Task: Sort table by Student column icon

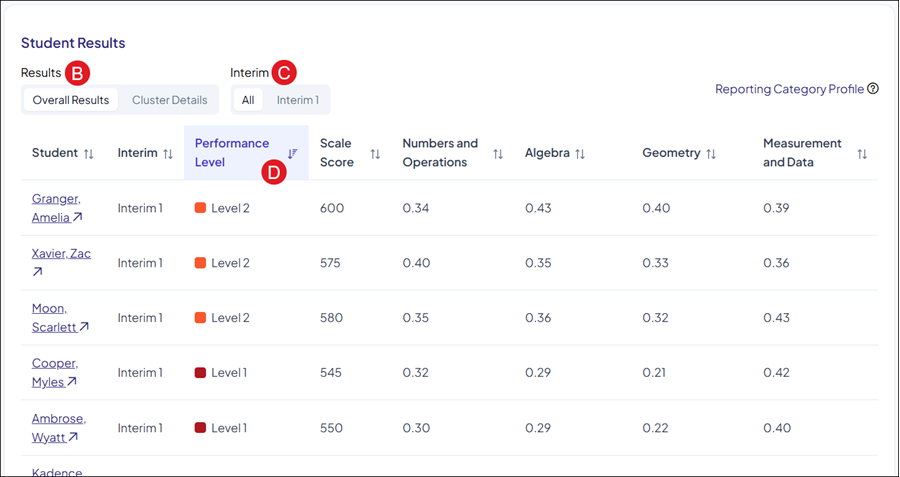Action: [89, 153]
